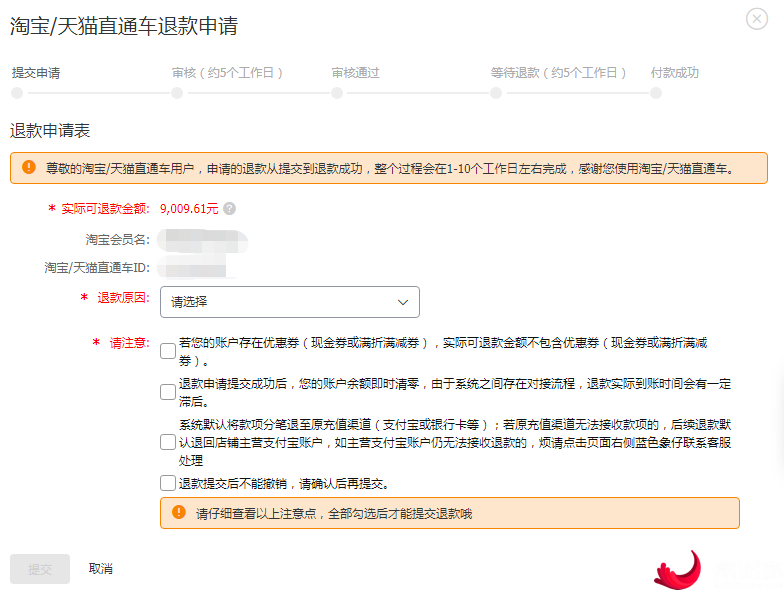Click the chevron arrow in 请选择 box
Screen dimensions: 784x590
pyautogui.click(x=402, y=302)
